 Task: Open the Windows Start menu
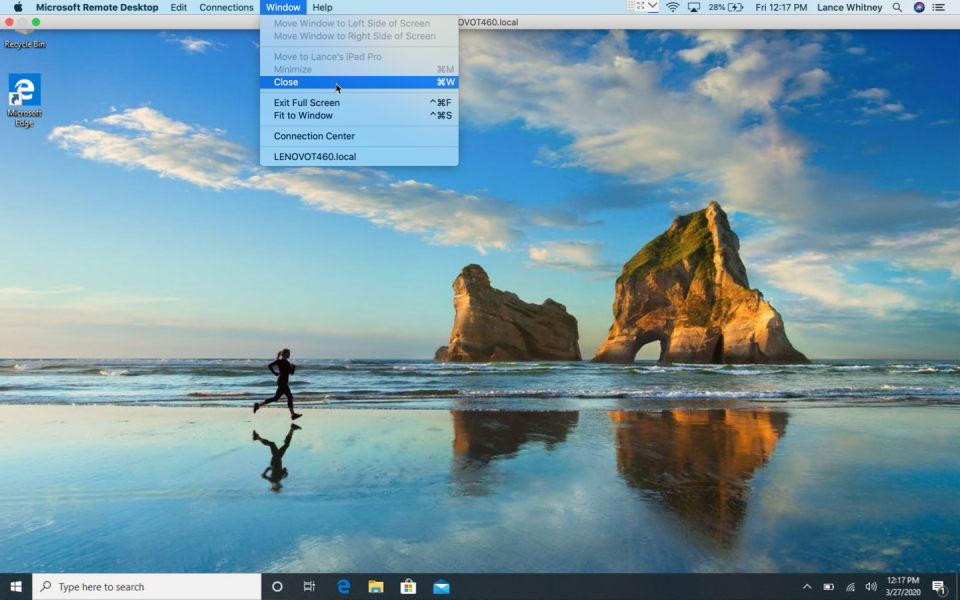tap(16, 587)
